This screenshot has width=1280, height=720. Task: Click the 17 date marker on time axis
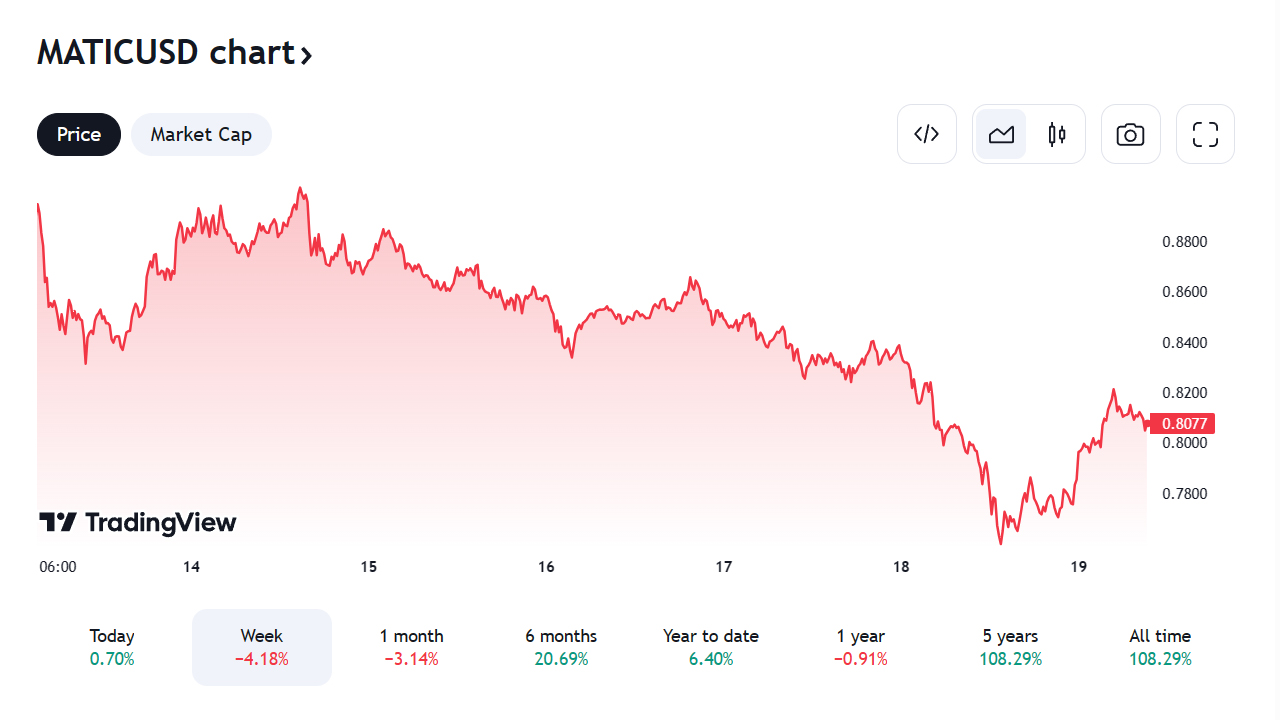click(724, 567)
